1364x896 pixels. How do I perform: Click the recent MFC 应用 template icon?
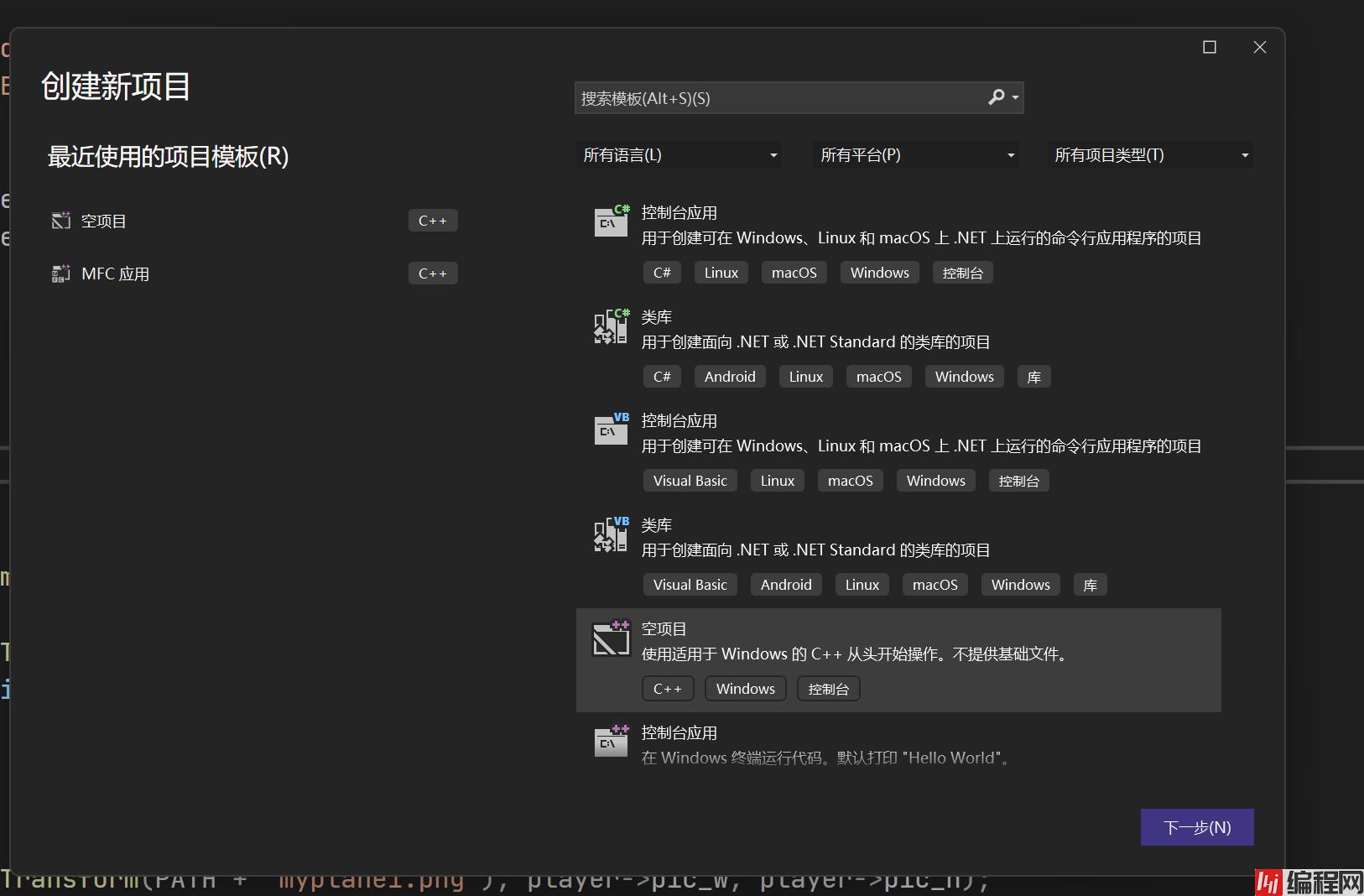(x=61, y=273)
